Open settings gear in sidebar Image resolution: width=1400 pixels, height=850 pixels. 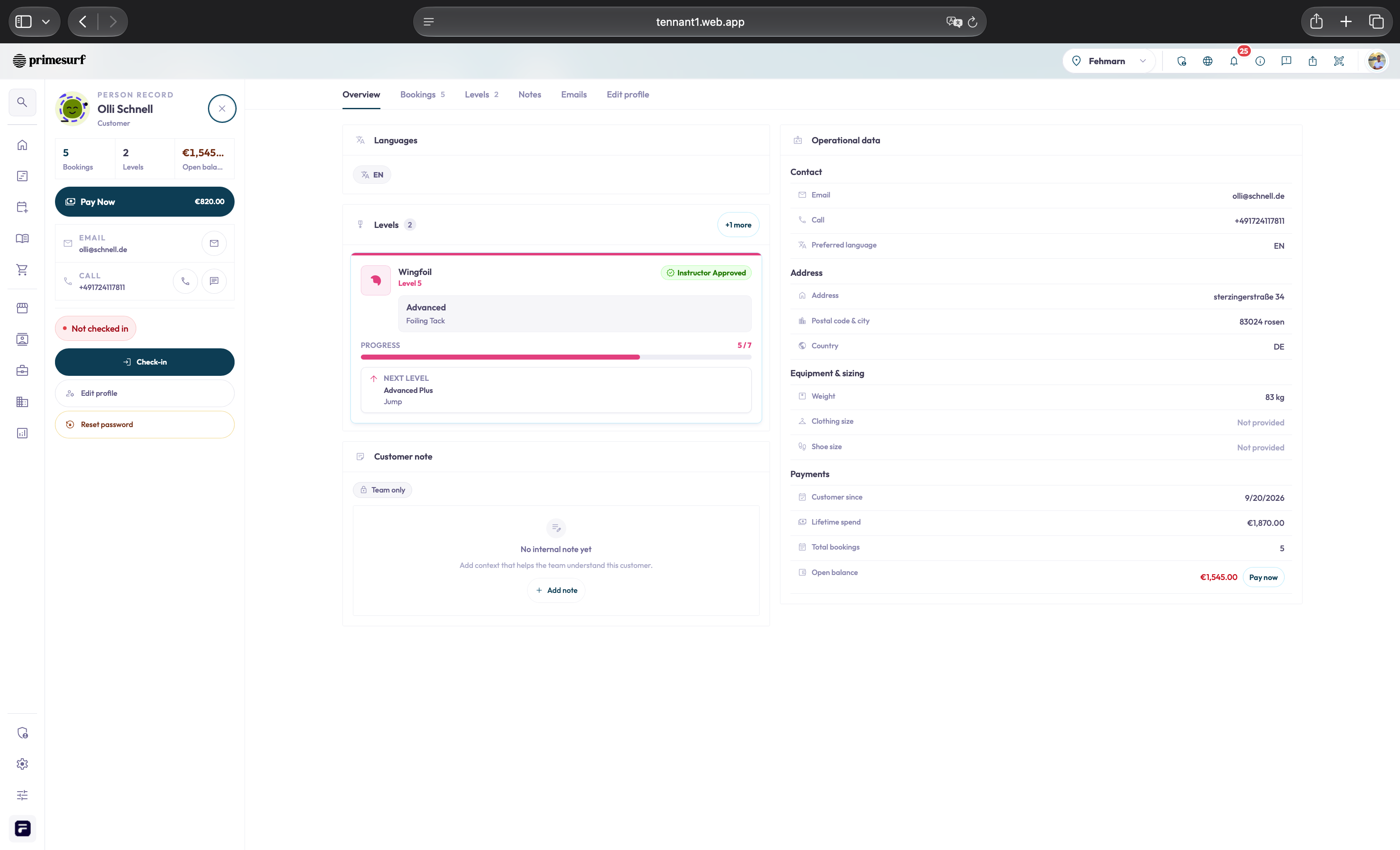click(22, 764)
